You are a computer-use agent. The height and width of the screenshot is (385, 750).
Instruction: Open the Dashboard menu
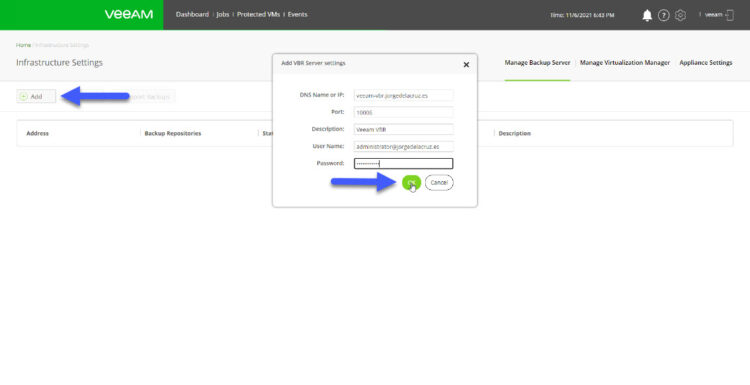(x=192, y=14)
